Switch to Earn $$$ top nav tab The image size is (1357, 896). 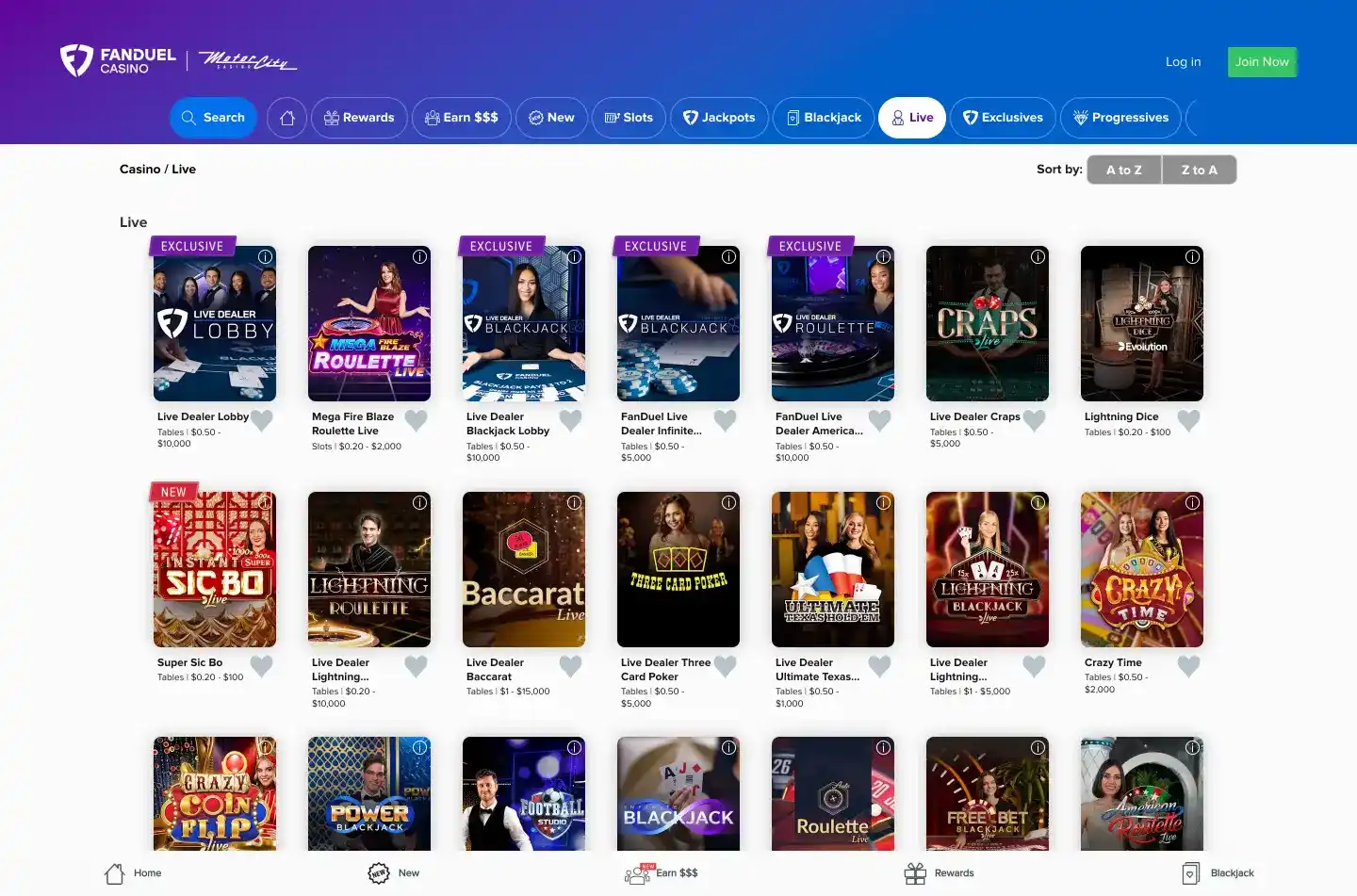(462, 118)
